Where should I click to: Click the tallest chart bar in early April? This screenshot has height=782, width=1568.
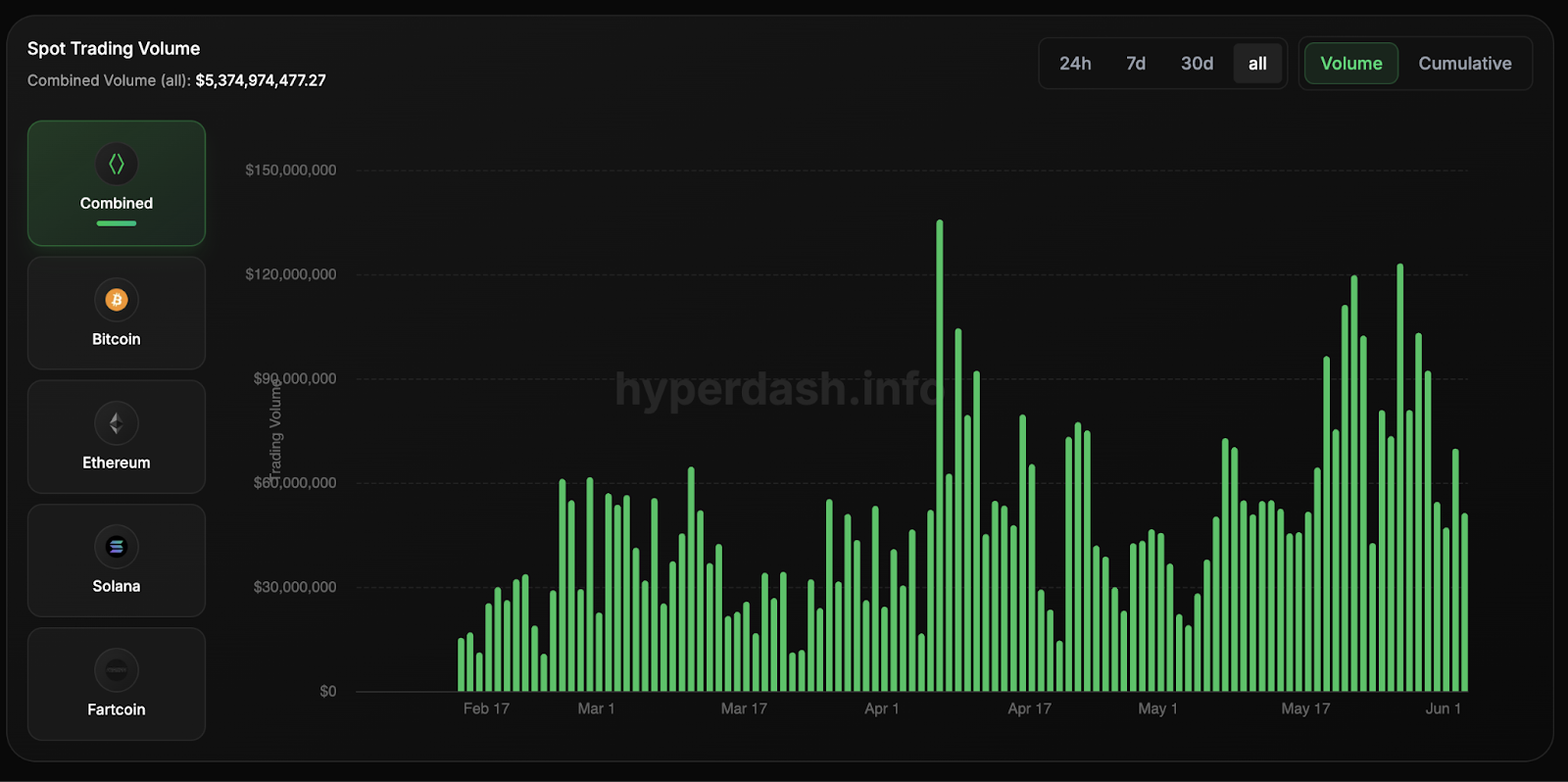[940, 456]
